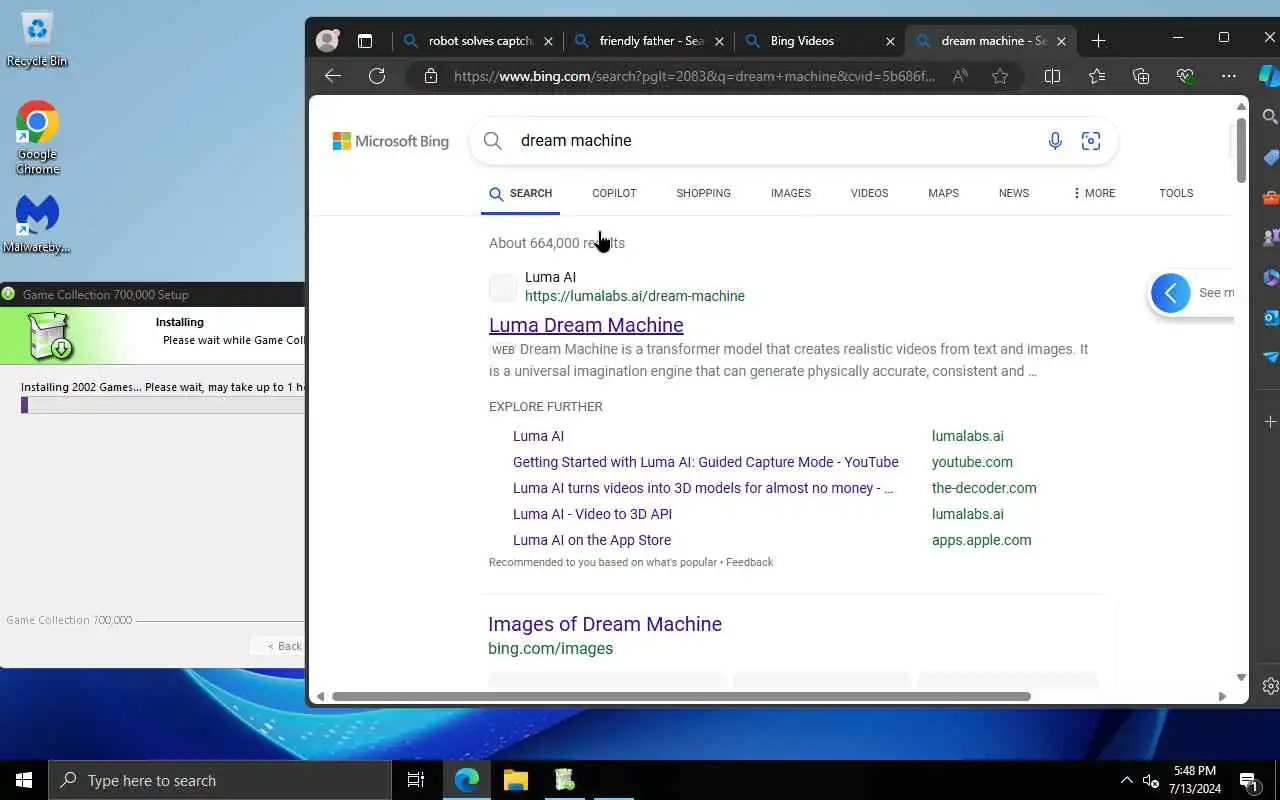1280x800 pixels.
Task: Select the dream machine tab
Action: click(990, 41)
